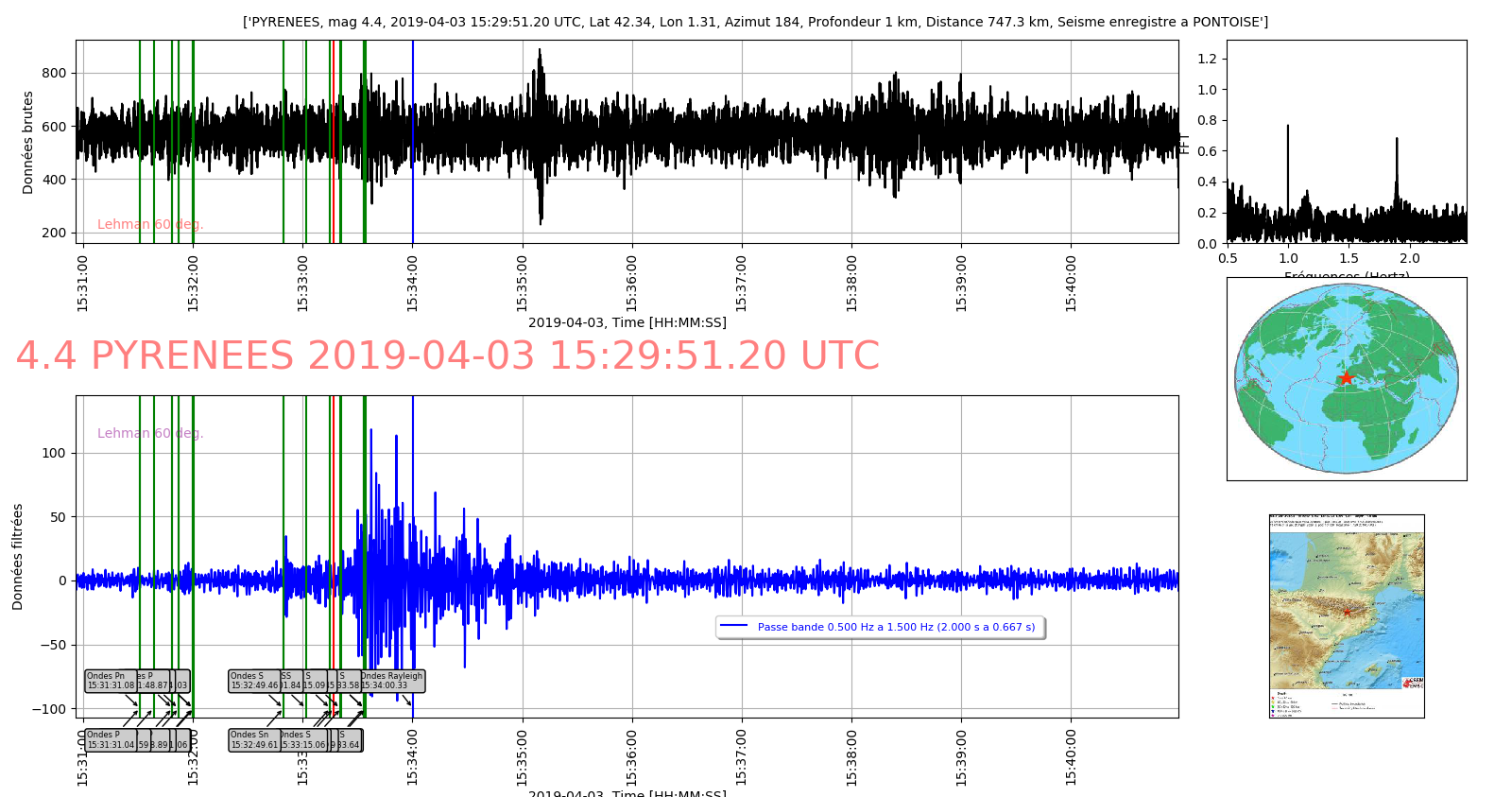Viewport: 1512px width, 797px height.
Task: Select the 'Ondes Pn 15:31:31.08' annotation box
Action: [110, 681]
